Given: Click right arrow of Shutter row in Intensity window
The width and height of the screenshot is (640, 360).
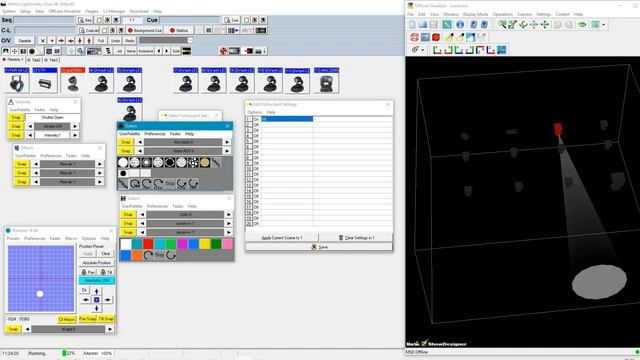Looking at the screenshot, I should coord(75,127).
